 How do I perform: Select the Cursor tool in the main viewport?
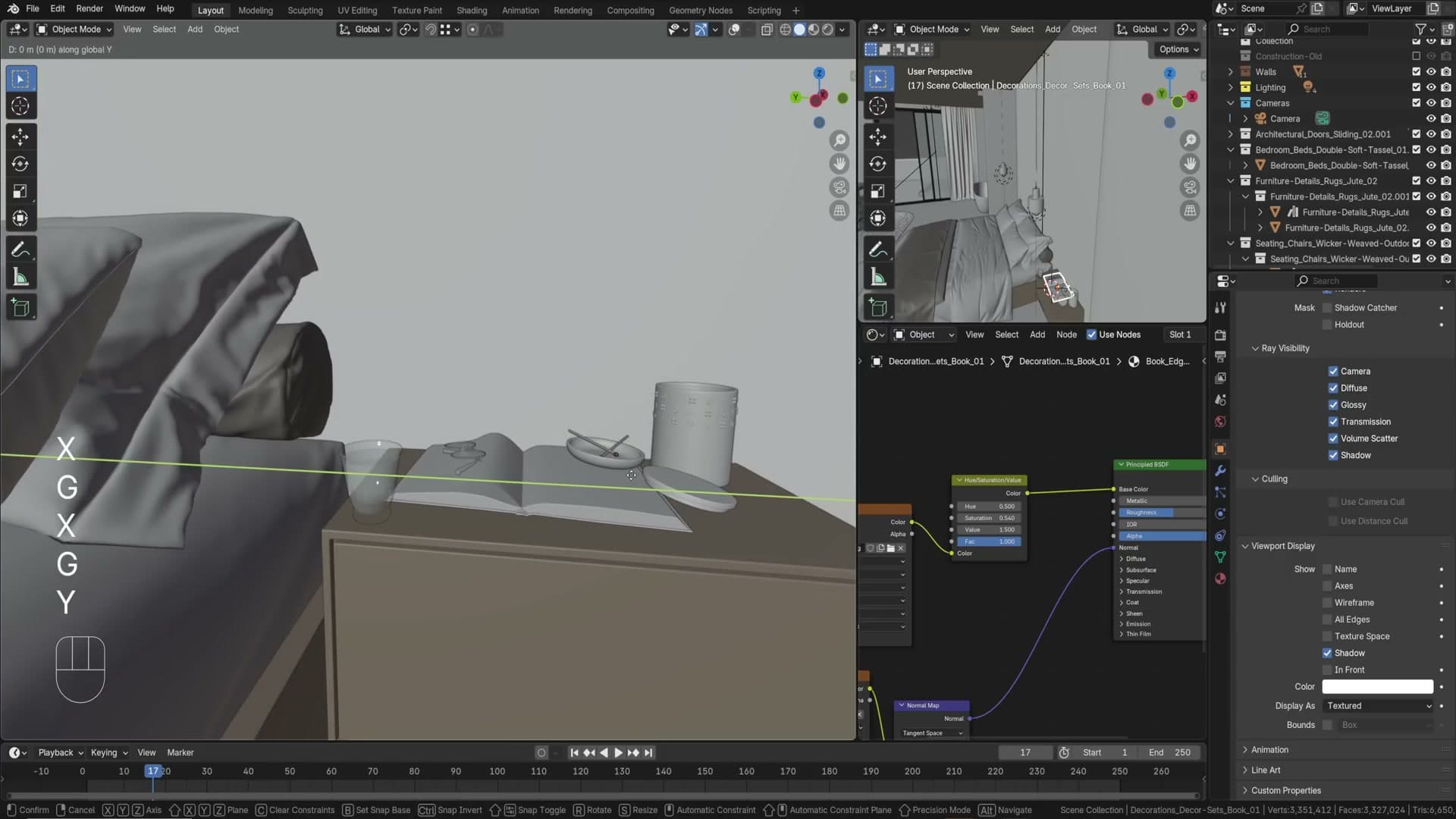20,106
